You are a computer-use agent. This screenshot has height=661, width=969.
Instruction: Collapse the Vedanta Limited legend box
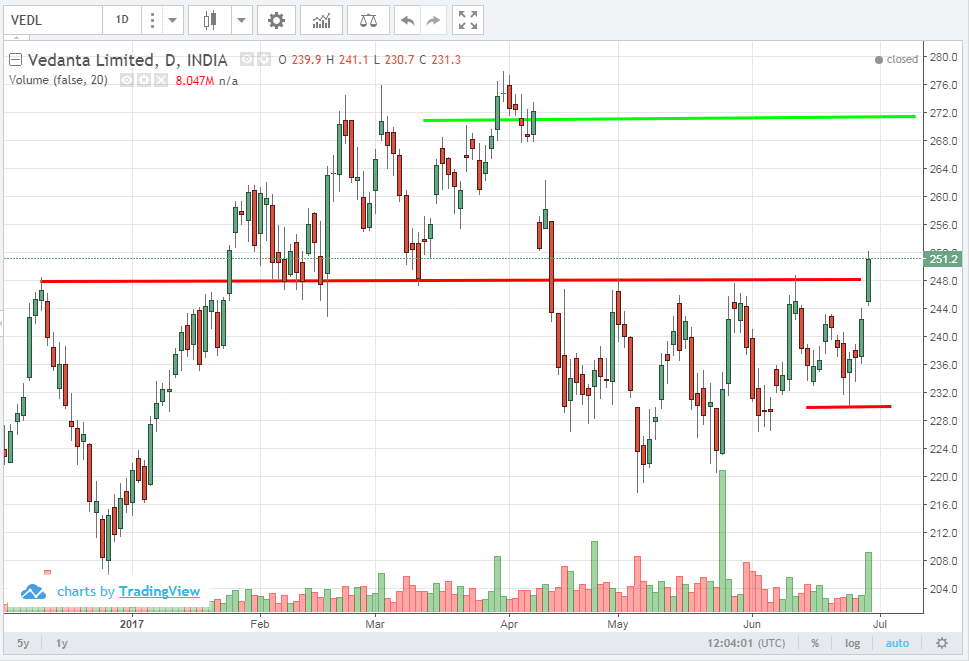tap(15, 60)
